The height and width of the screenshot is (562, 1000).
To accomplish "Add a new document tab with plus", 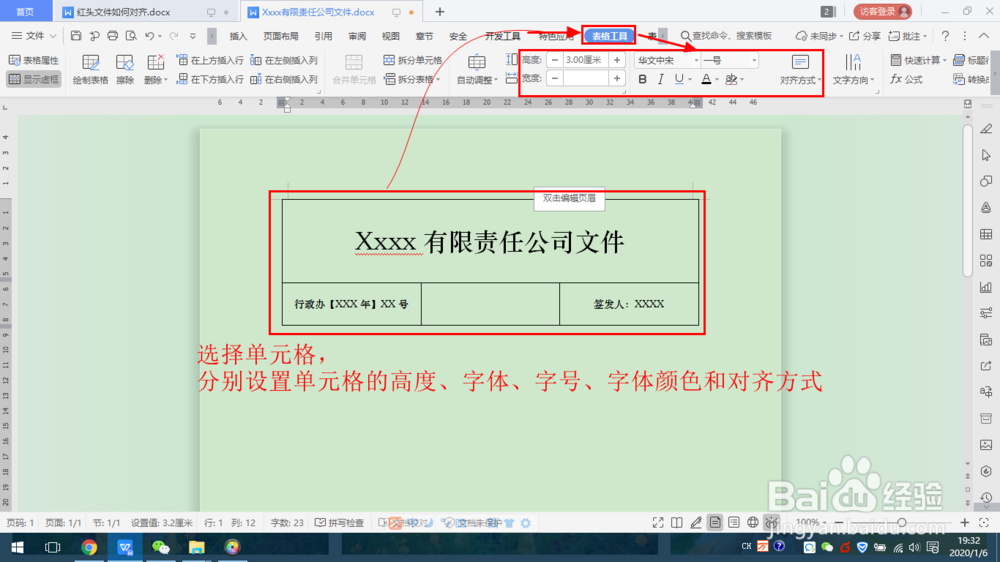I will pyautogui.click(x=439, y=11).
